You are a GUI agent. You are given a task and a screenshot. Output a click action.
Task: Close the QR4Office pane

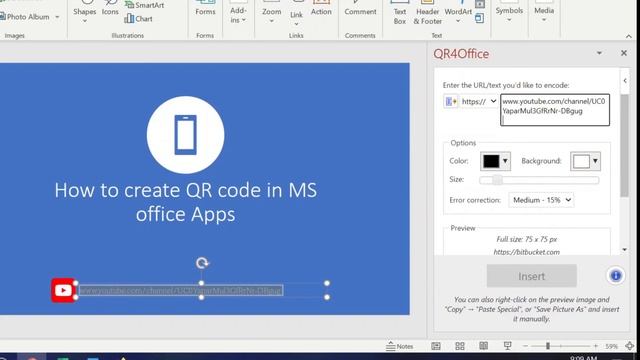pos(624,53)
